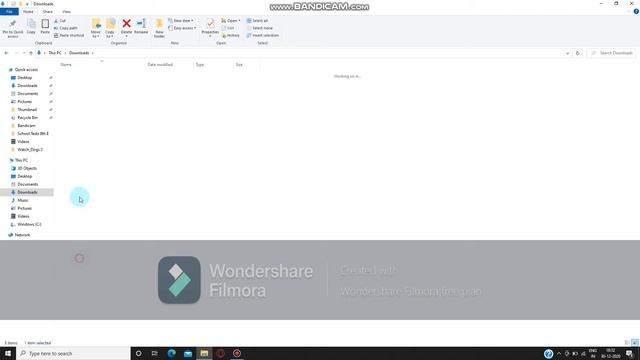Click the Up one level arrow
The width and height of the screenshot is (640, 360).
pyautogui.click(x=31, y=53)
